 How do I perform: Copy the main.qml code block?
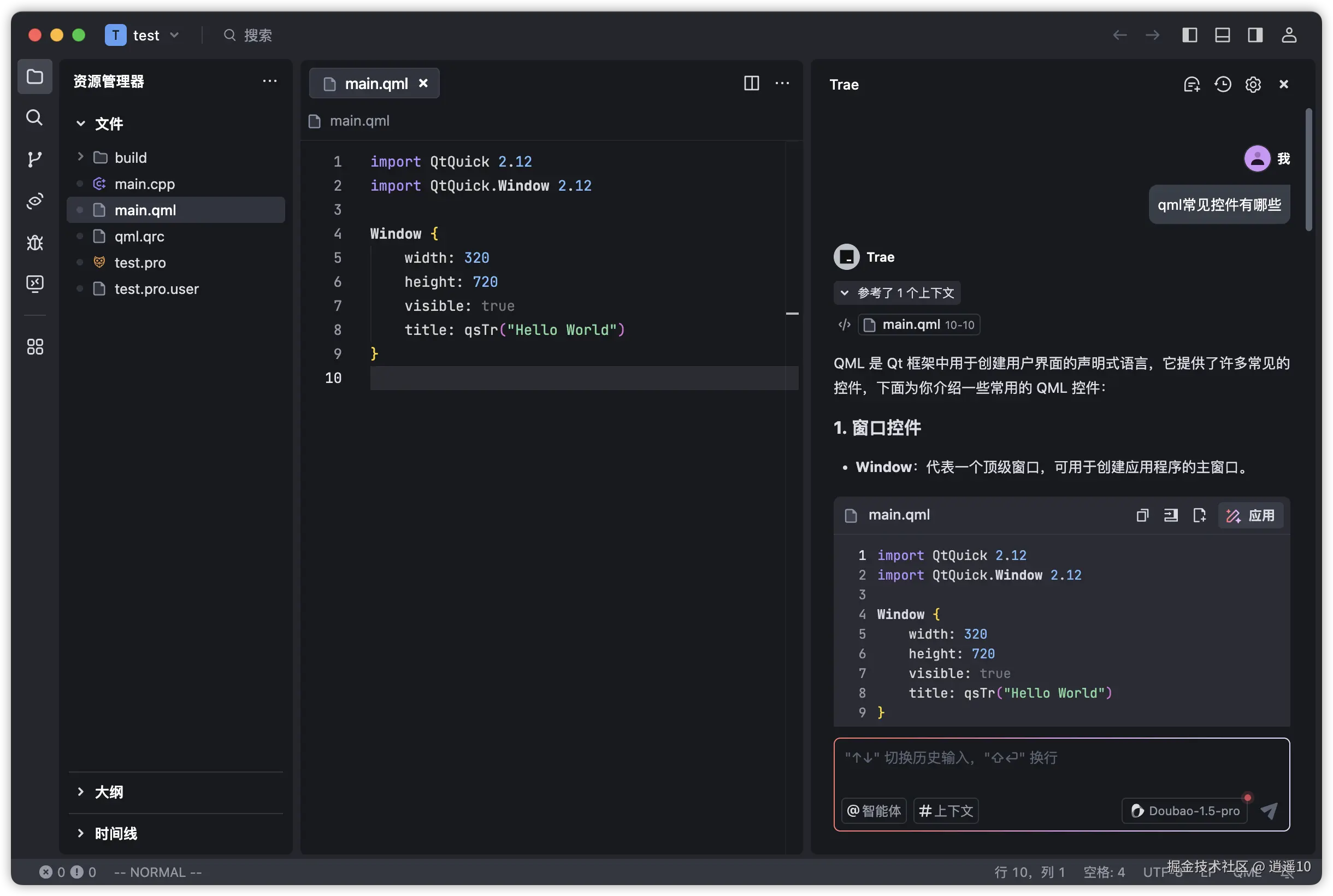point(1142,515)
